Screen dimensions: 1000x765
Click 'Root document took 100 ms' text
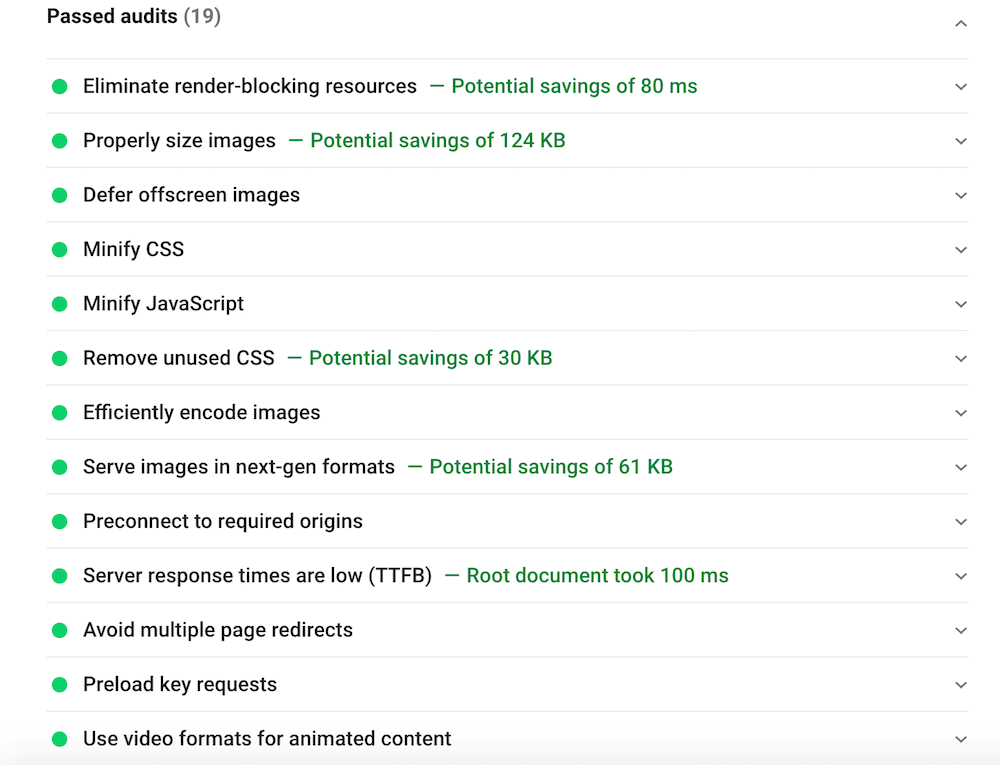pos(597,576)
